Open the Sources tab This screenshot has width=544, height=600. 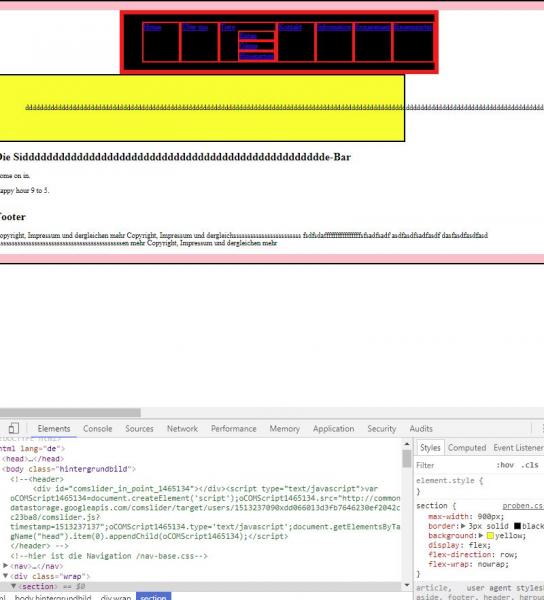click(139, 429)
